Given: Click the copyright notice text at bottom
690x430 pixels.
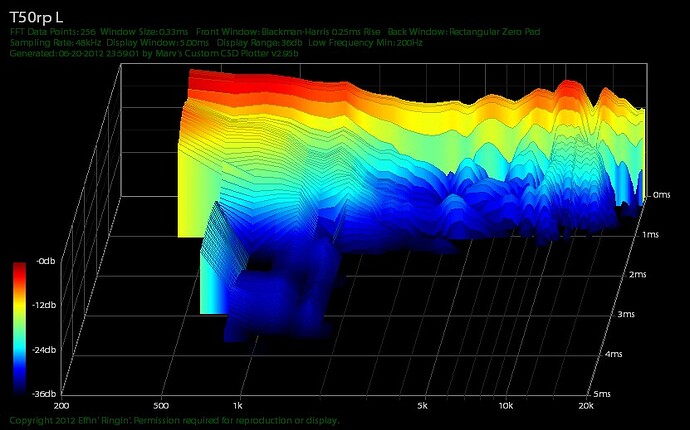Looking at the screenshot, I should tap(173, 421).
